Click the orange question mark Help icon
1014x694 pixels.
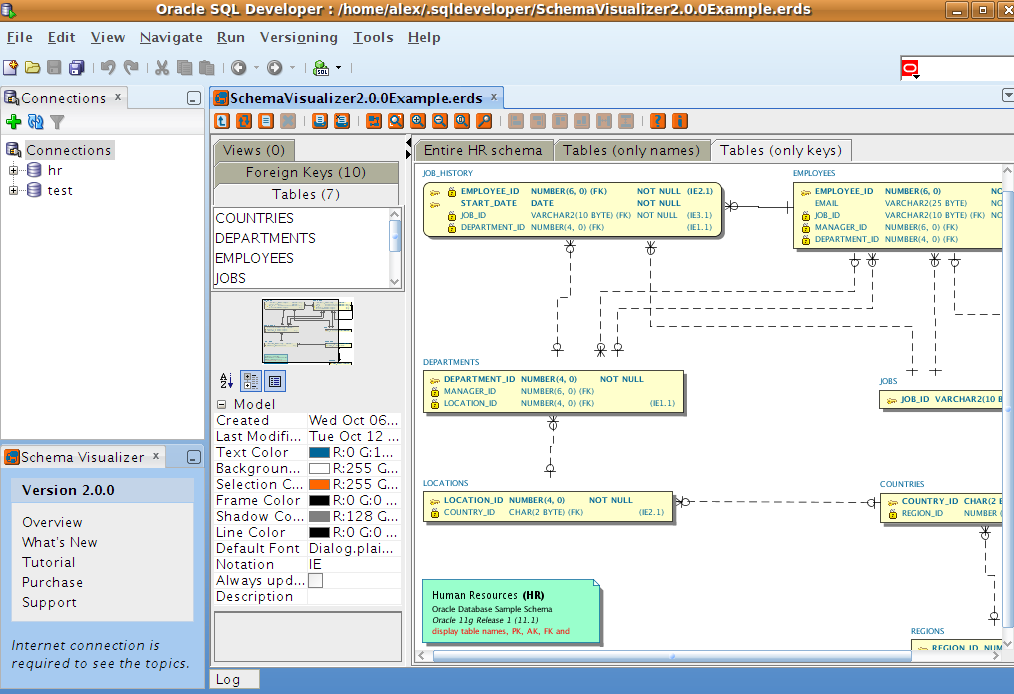(x=658, y=121)
